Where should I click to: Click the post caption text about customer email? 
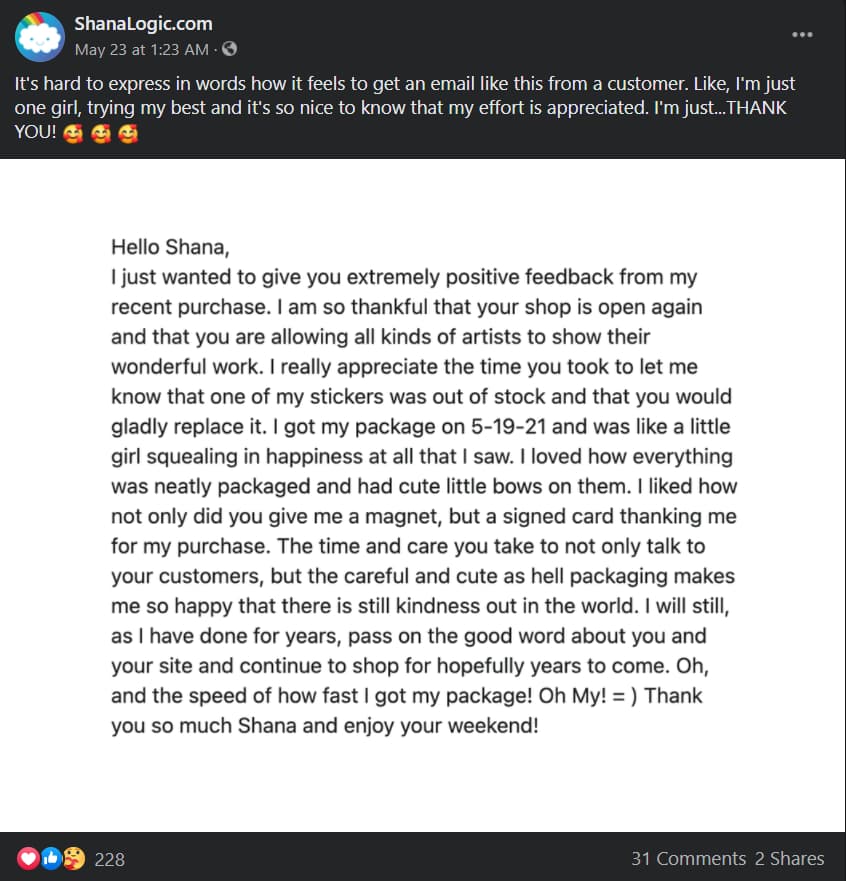[404, 107]
